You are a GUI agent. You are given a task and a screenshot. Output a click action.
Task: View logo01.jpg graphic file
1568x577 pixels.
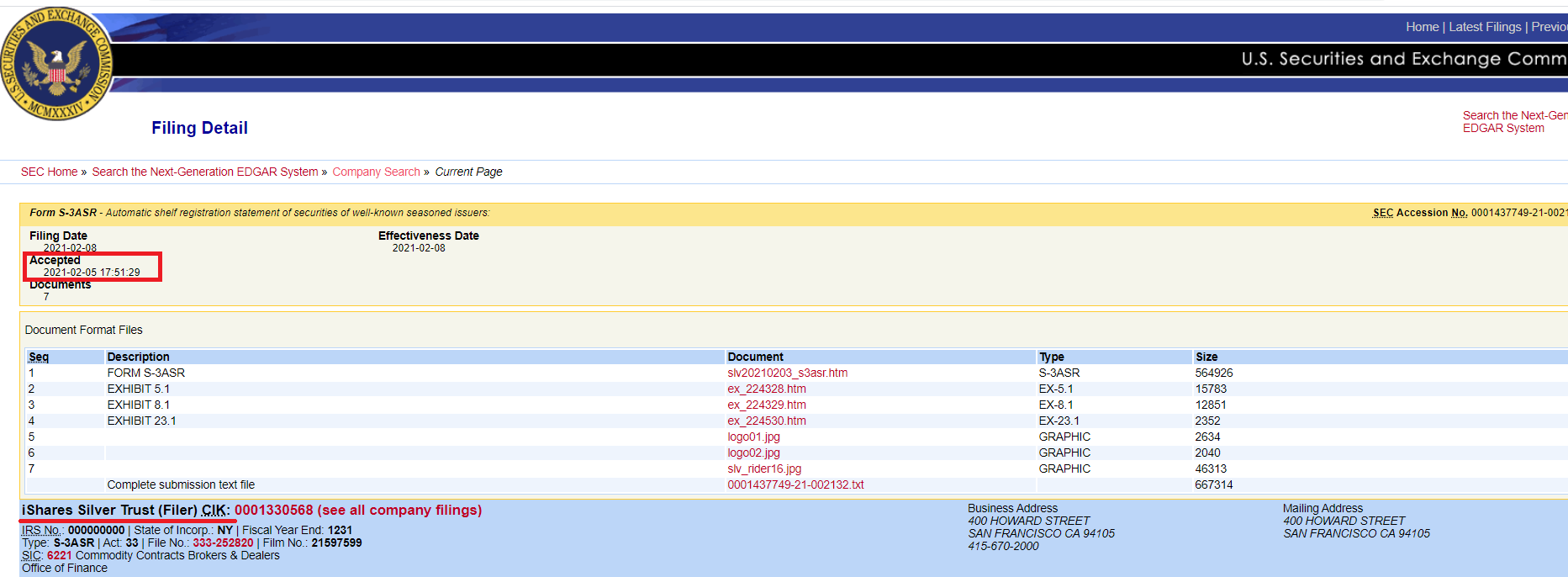point(753,437)
